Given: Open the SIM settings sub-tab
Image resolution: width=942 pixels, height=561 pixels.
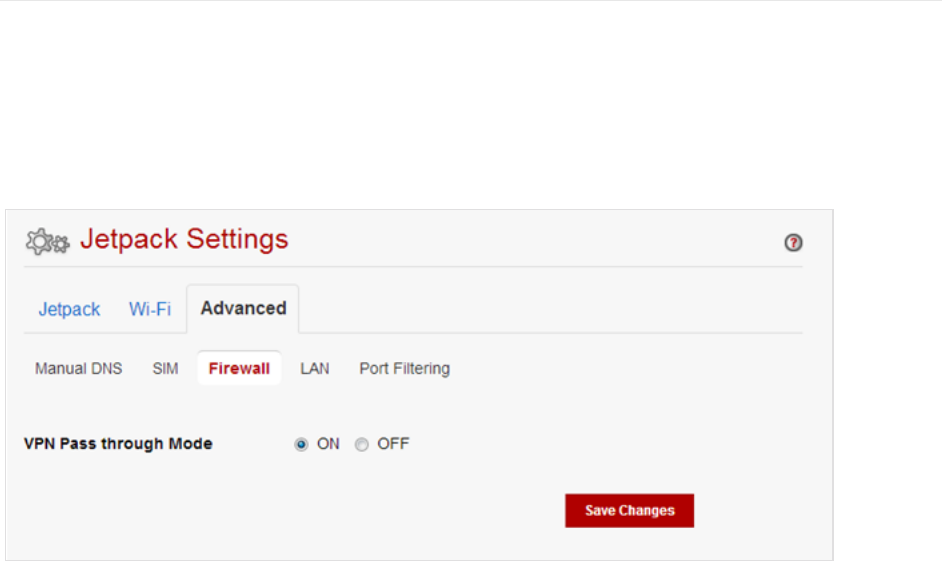Looking at the screenshot, I should tap(165, 369).
